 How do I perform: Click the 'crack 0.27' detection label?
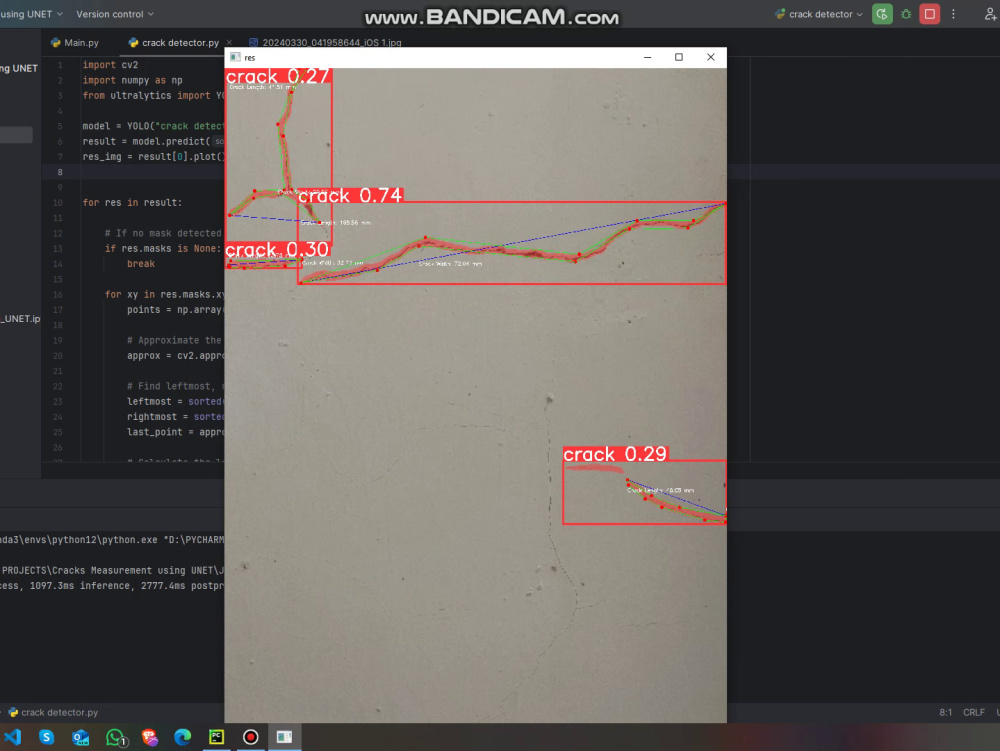click(278, 77)
